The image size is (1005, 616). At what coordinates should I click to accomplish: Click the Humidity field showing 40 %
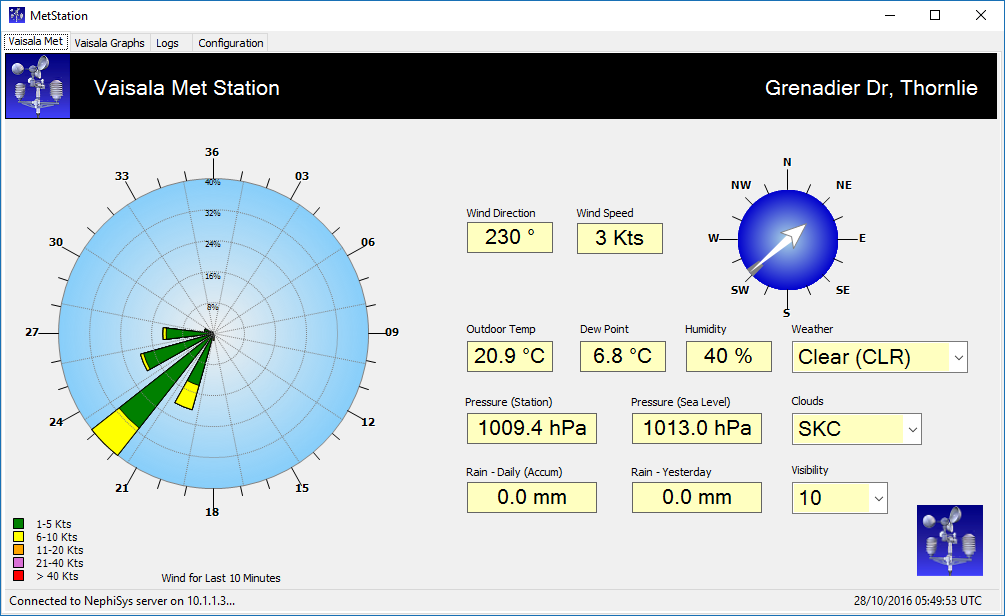coord(729,356)
